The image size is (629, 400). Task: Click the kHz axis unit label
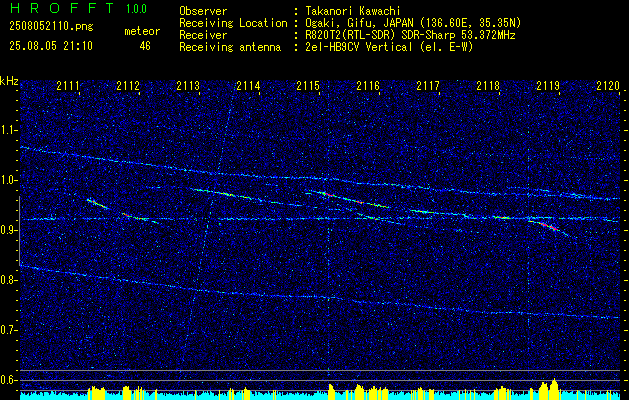9,81
